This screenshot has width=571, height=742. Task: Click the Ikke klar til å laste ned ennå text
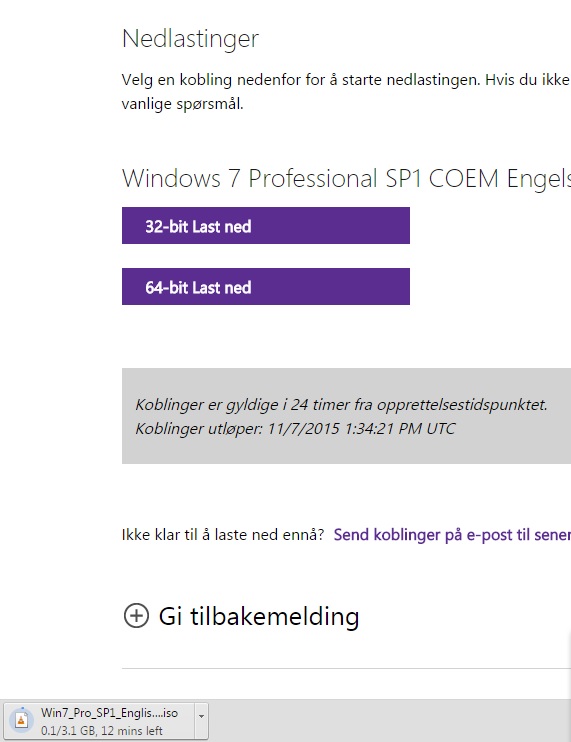click(x=223, y=535)
